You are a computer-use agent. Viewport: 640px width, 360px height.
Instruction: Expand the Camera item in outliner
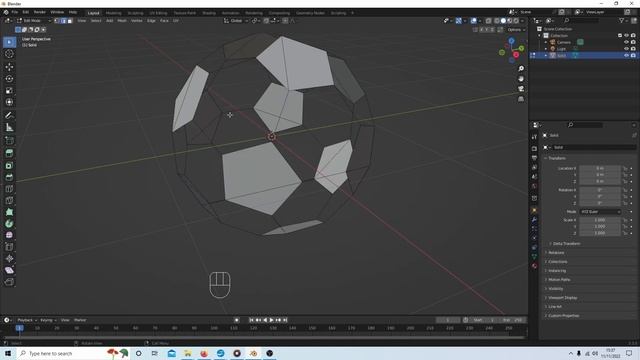tap(546, 42)
